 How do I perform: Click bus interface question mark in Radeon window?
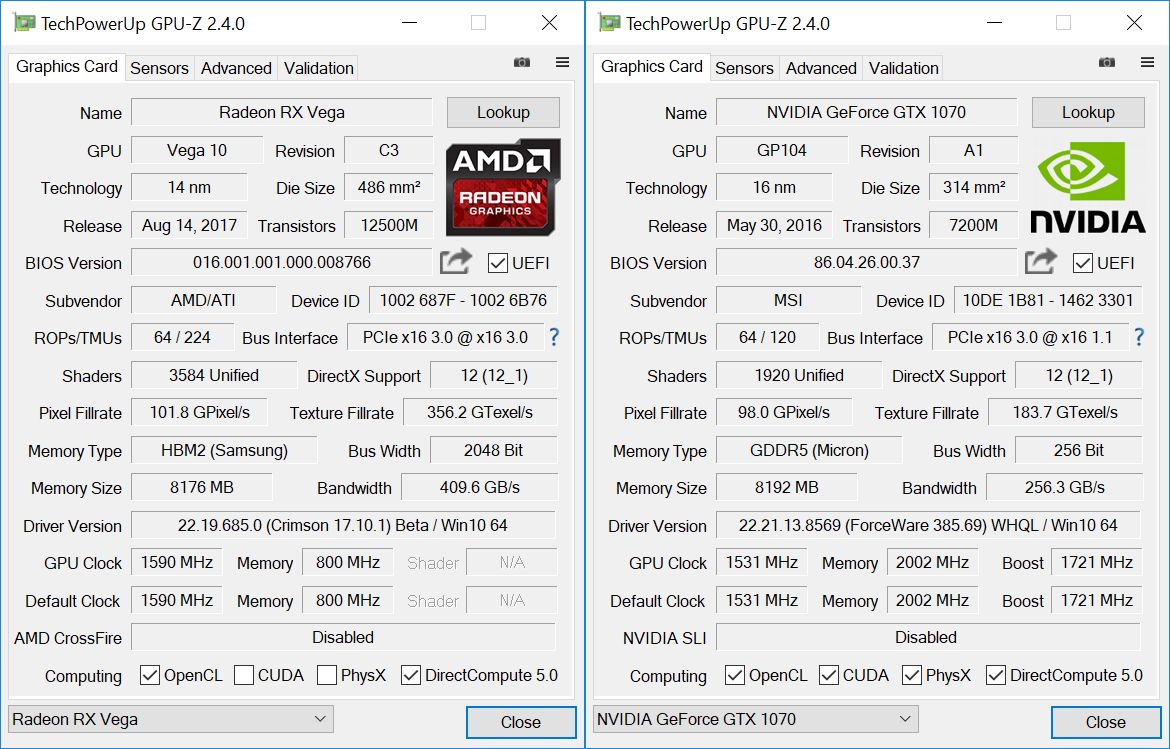point(554,337)
